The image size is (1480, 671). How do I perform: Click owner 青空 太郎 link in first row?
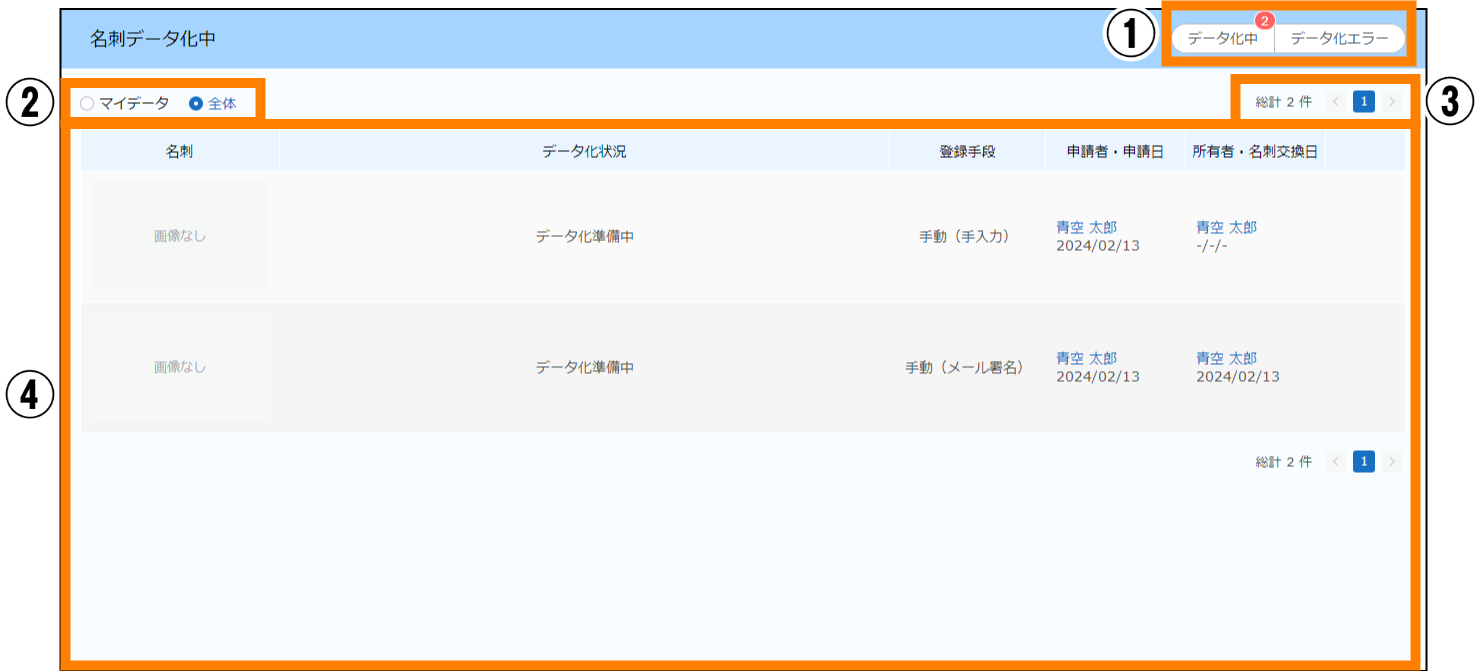coord(1226,227)
